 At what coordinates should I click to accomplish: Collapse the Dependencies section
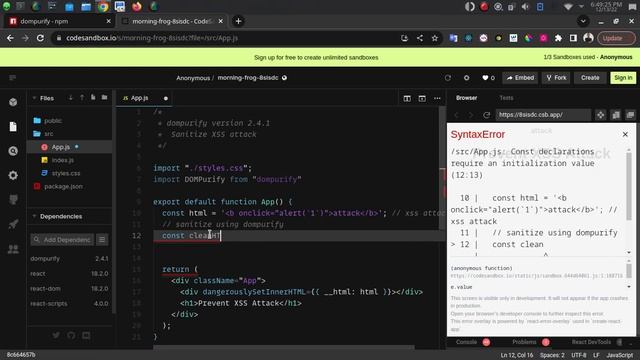pos(34,216)
